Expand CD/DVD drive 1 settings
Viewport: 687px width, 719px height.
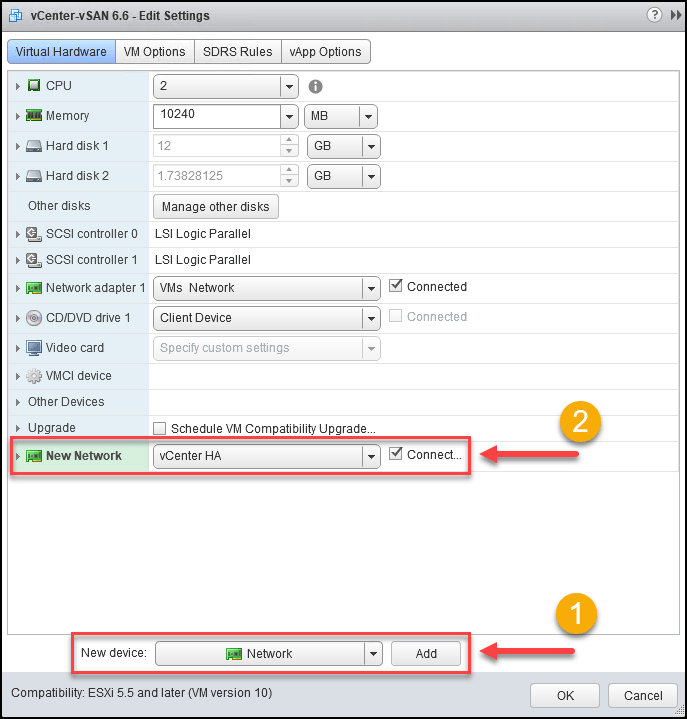17,318
